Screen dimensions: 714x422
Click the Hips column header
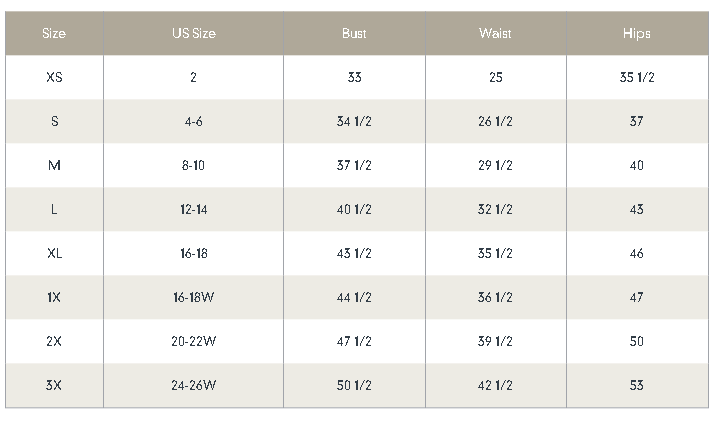[x=636, y=33]
